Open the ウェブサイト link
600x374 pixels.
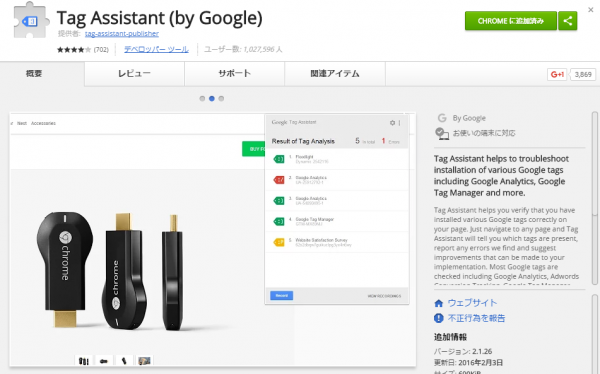point(472,303)
